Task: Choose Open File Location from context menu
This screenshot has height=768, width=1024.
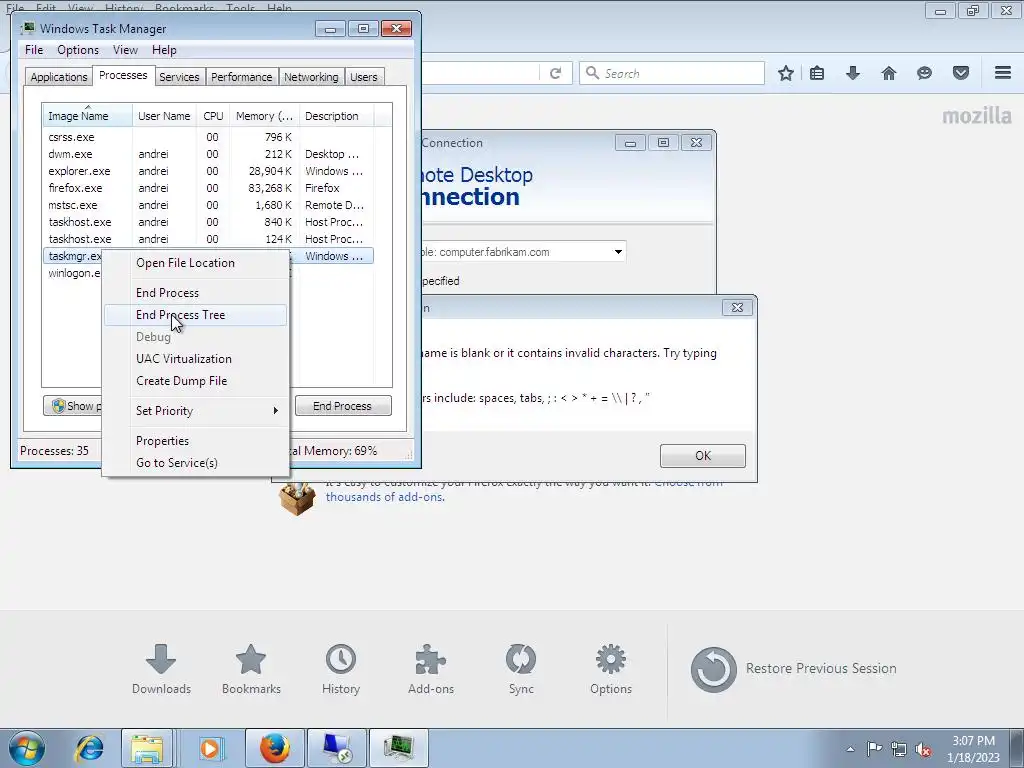Action: click(196, 263)
